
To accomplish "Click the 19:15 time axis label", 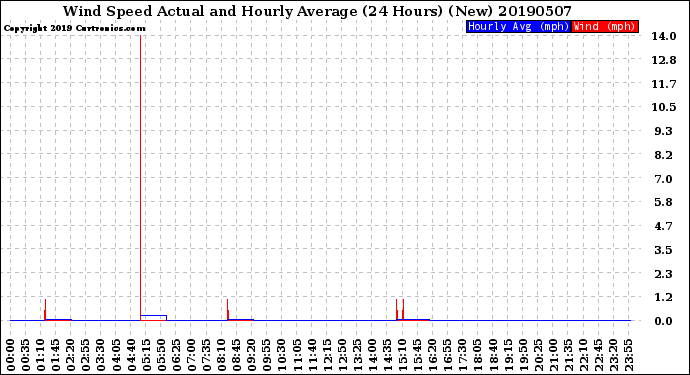I will point(509,355).
